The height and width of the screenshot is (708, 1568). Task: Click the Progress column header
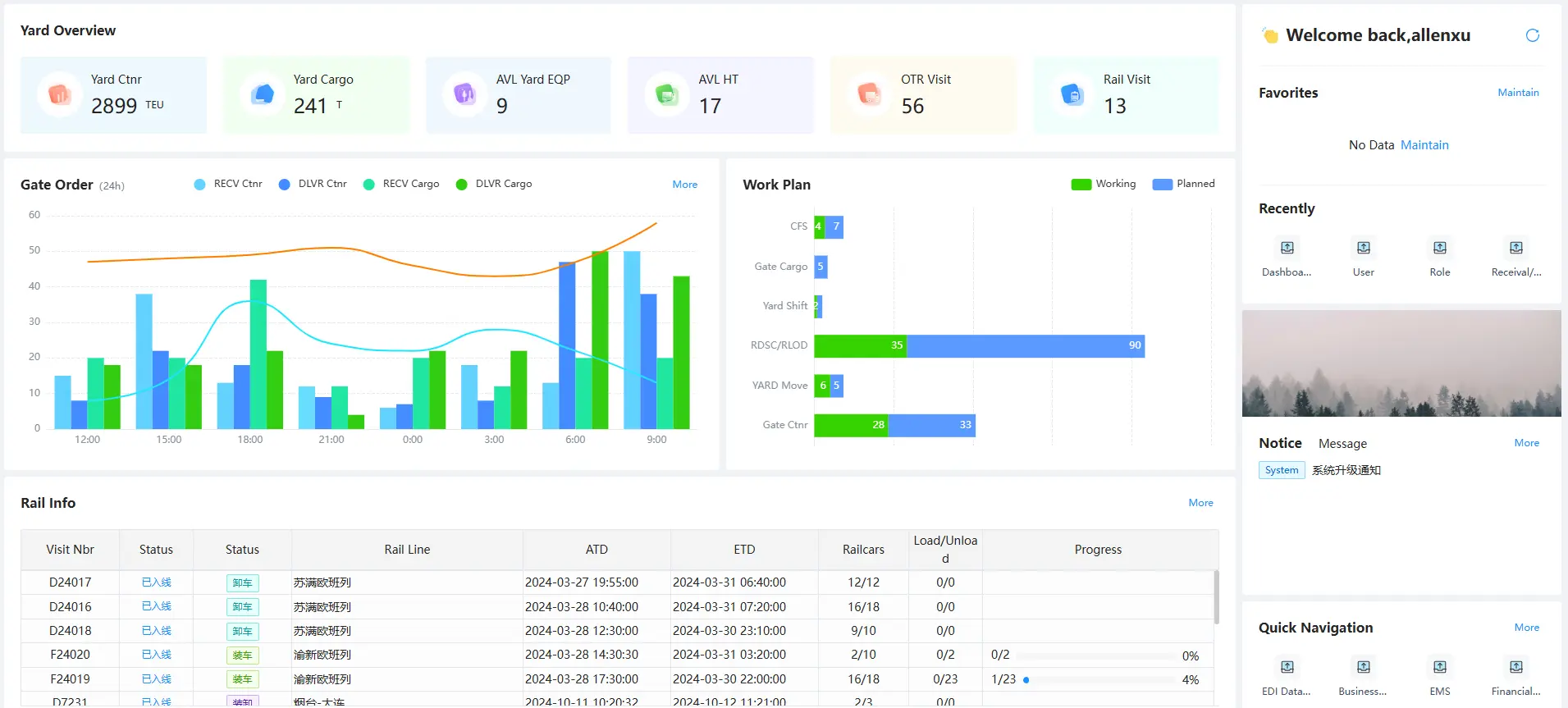tap(1098, 550)
